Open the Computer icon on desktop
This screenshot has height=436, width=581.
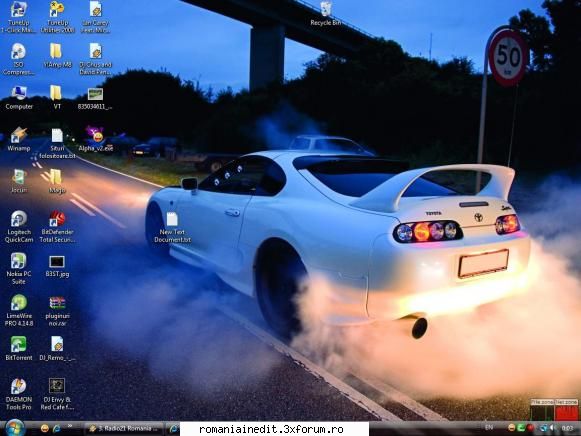click(x=19, y=98)
